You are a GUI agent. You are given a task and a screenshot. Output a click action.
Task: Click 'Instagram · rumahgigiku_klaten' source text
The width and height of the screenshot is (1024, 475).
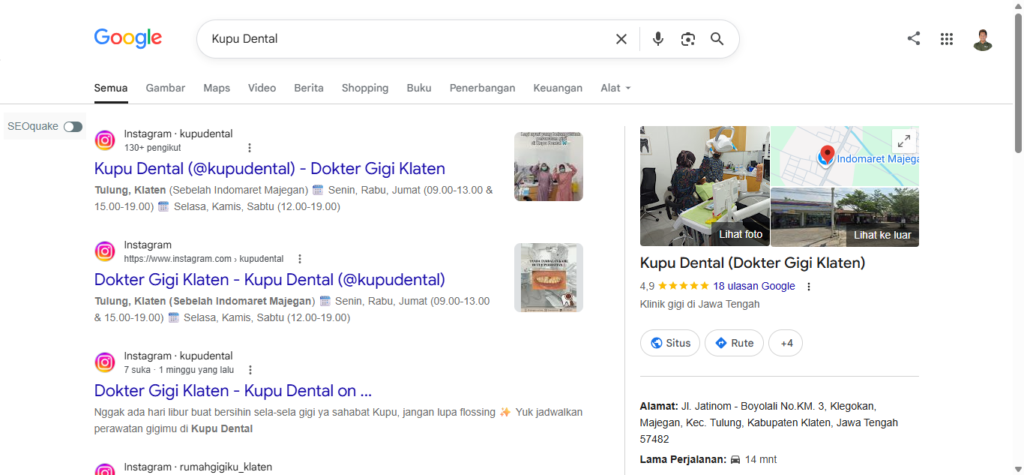click(198, 467)
